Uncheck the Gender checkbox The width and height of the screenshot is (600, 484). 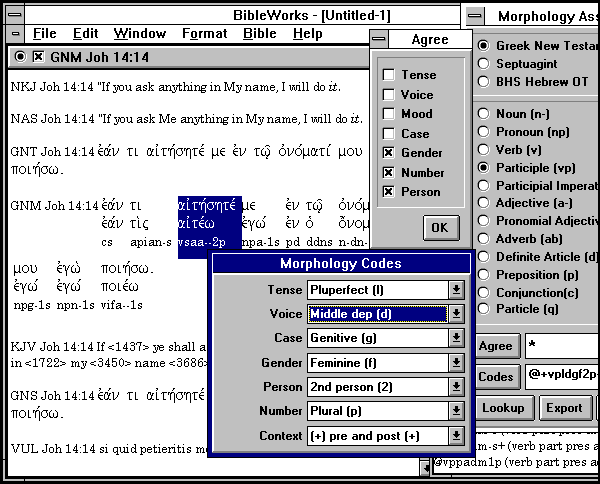pyautogui.click(x=388, y=153)
